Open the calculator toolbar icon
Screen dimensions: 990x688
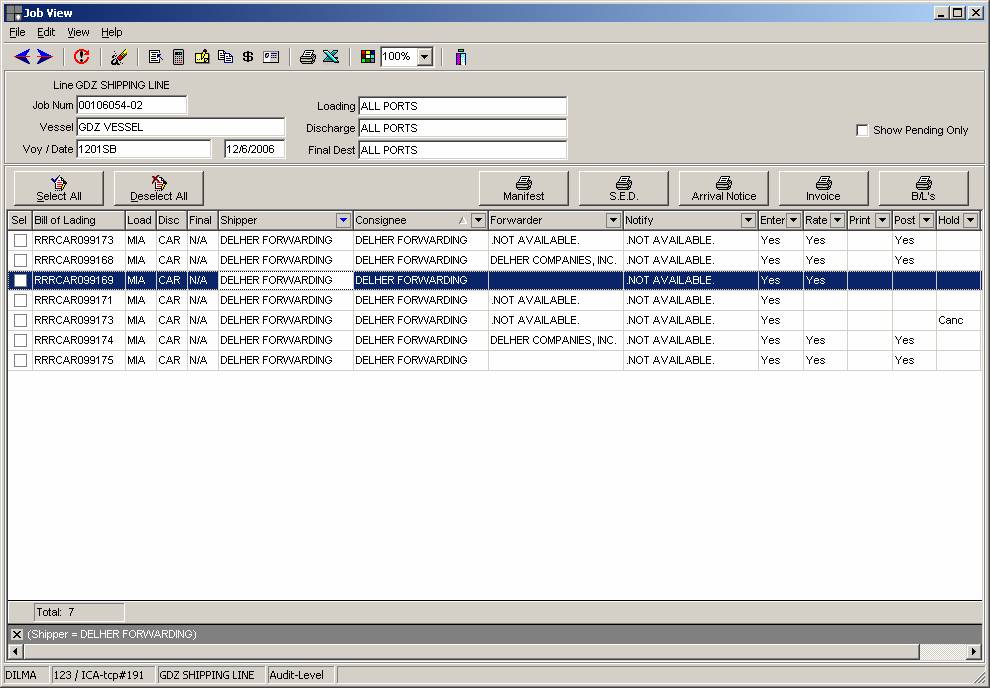[x=178, y=57]
